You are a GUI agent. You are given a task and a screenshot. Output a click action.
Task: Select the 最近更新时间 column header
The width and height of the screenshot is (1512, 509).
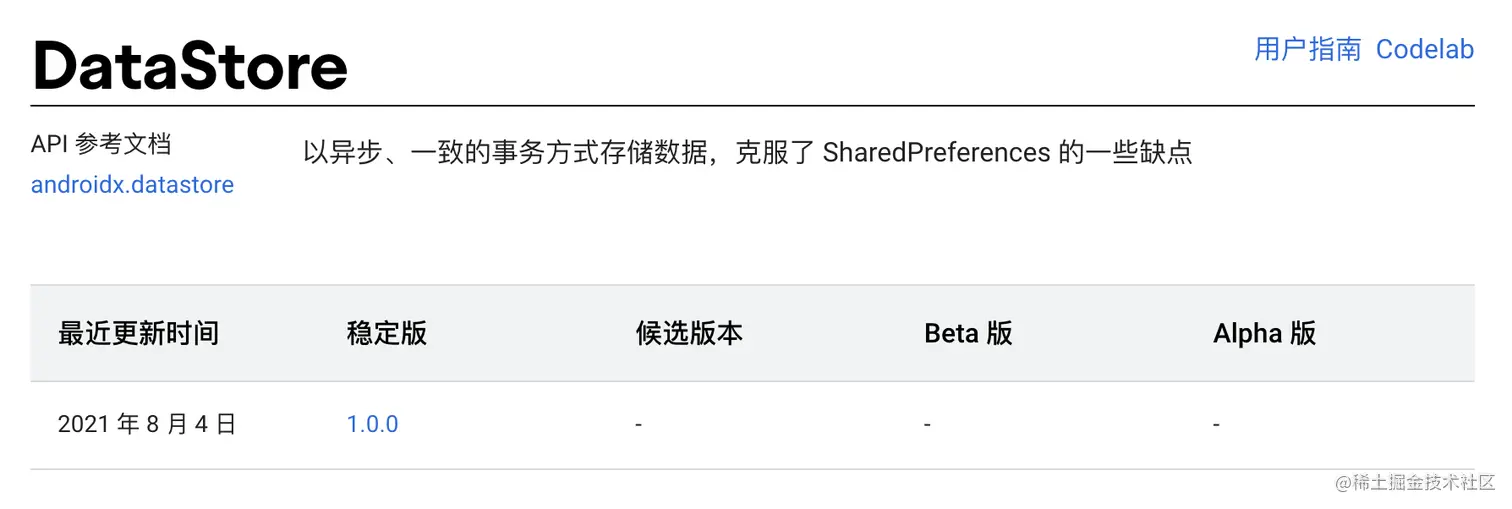click(138, 333)
